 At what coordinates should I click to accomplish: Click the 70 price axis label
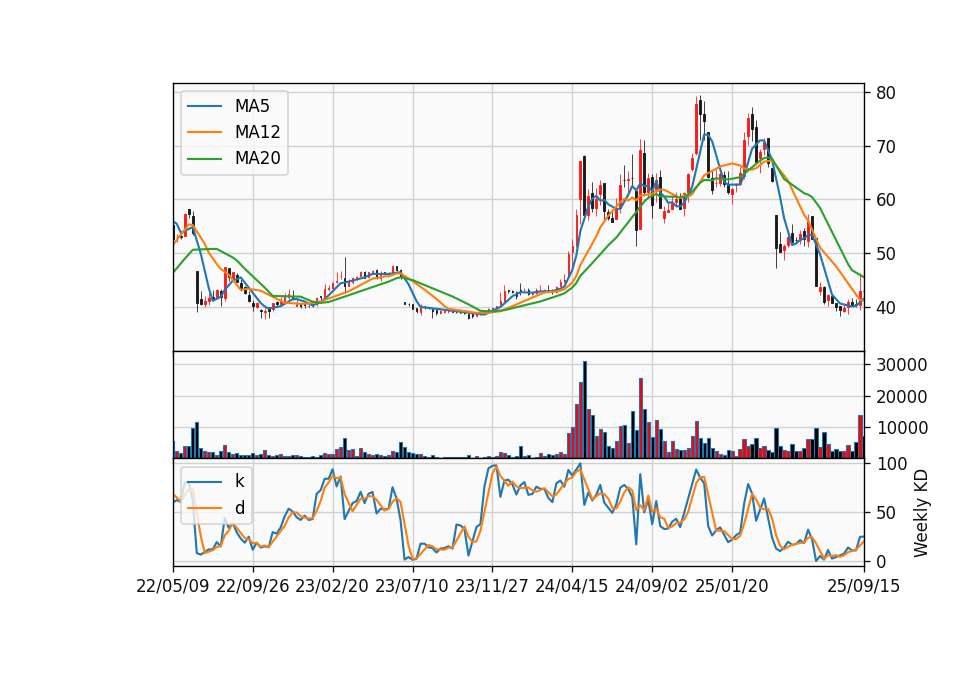886,147
